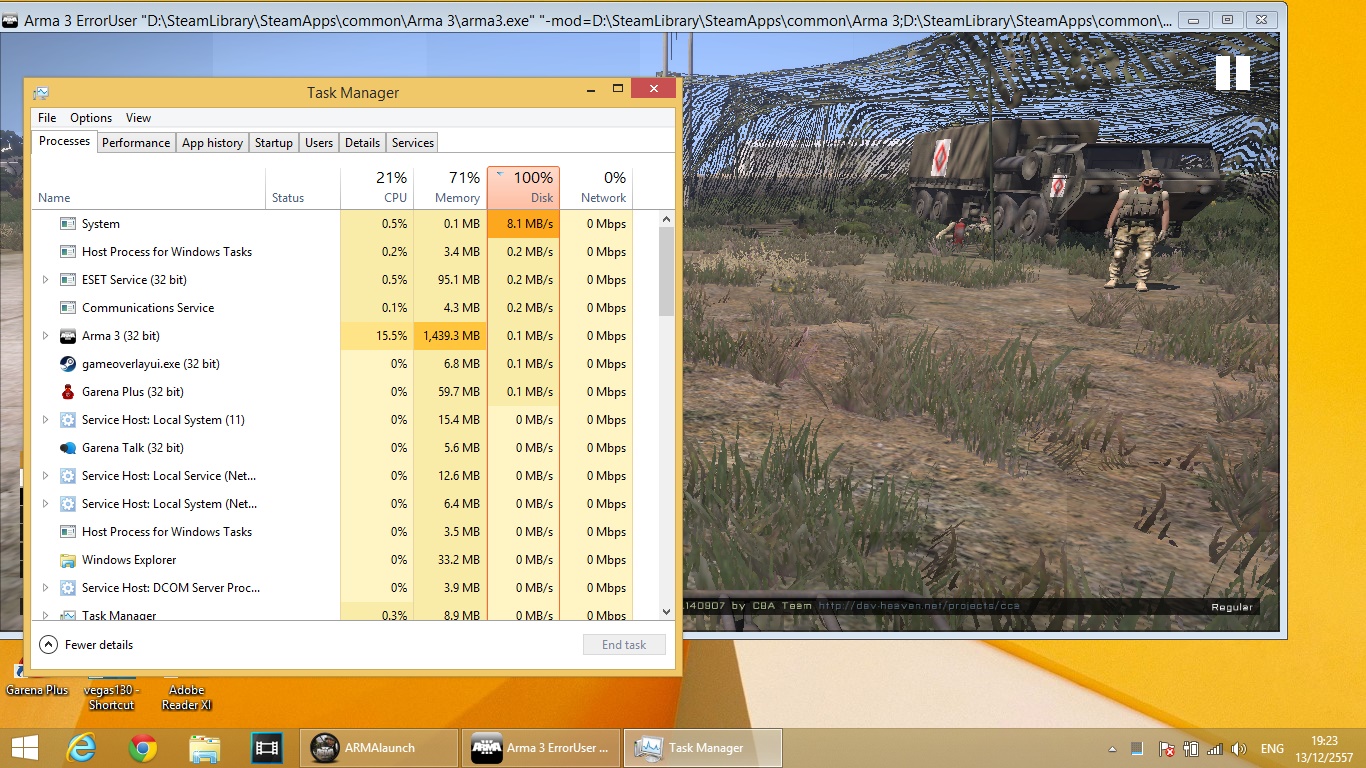Click the gameoverlayui.exe Steam icon

click(68, 364)
